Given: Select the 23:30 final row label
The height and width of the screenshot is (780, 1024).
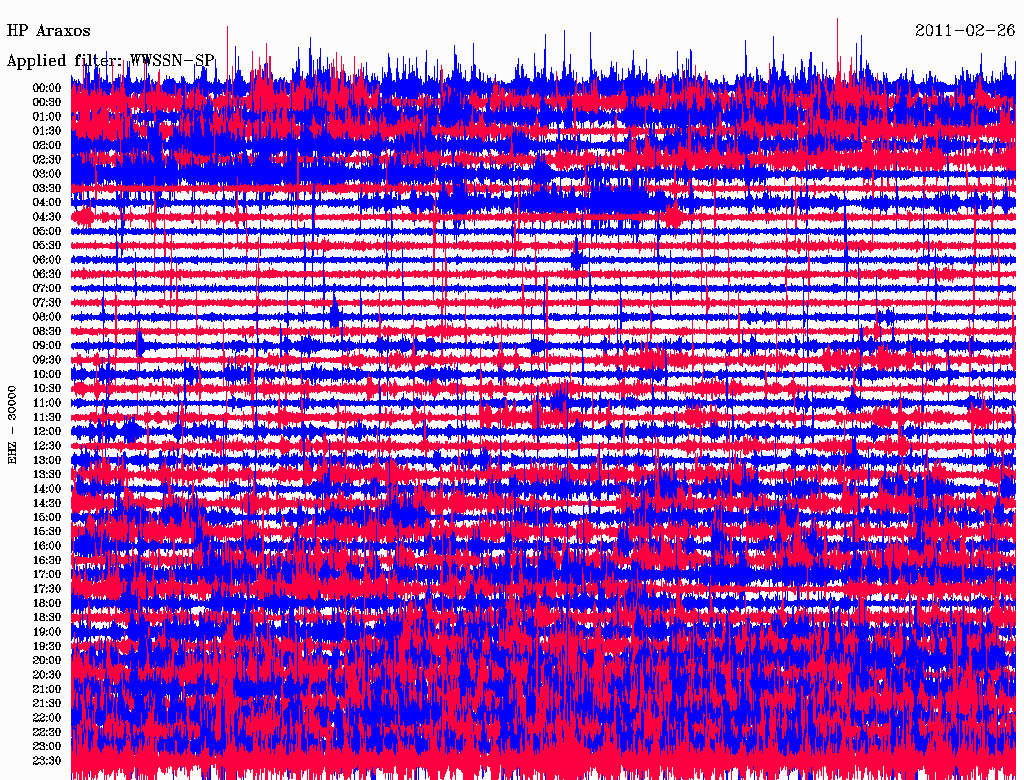Looking at the screenshot, I should tap(46, 760).
